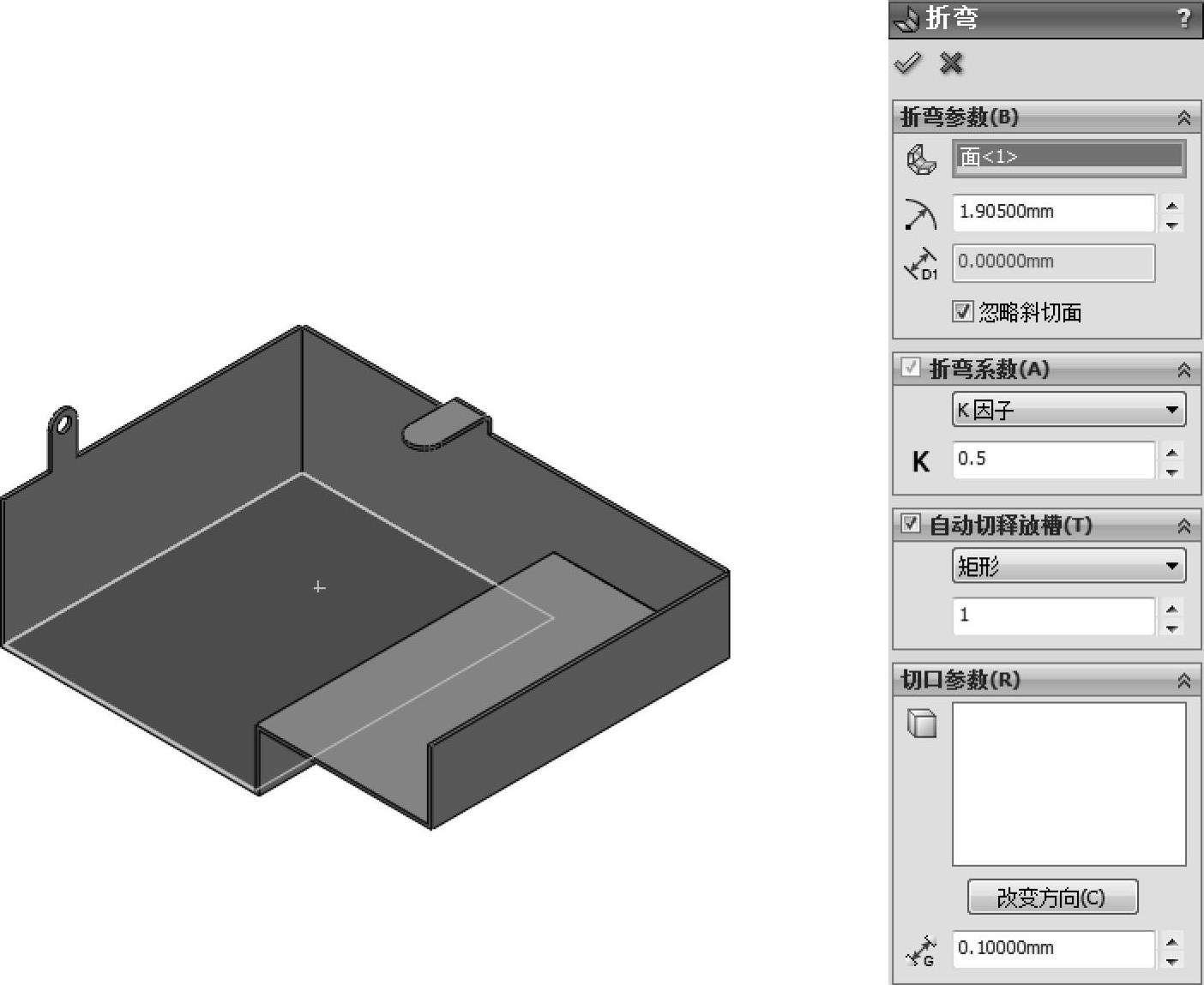
Task: Increase the rip gap value
Action: click(1172, 940)
